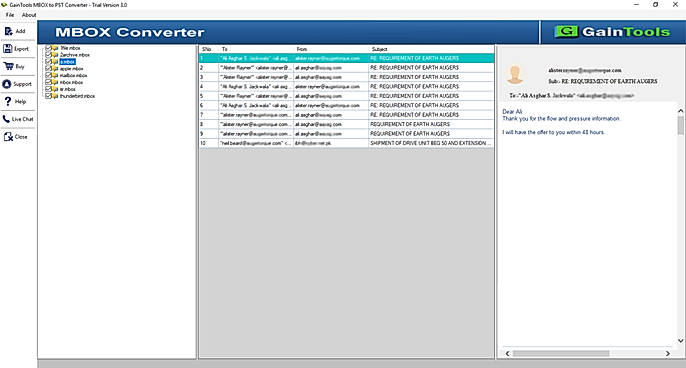686x368 pixels.
Task: Maximize the GainTools window
Action: click(655, 4)
